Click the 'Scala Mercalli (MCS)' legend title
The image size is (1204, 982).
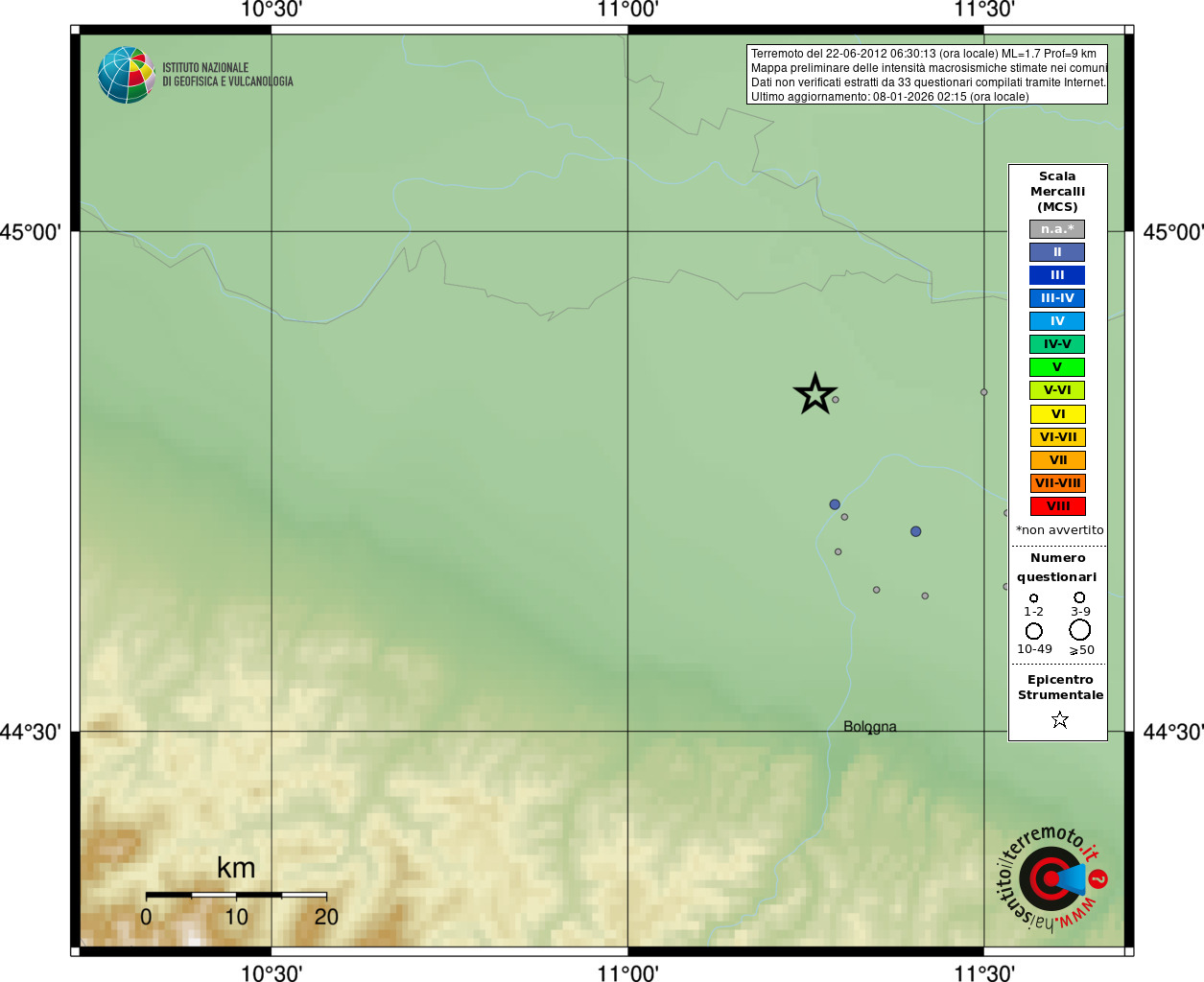click(1057, 192)
